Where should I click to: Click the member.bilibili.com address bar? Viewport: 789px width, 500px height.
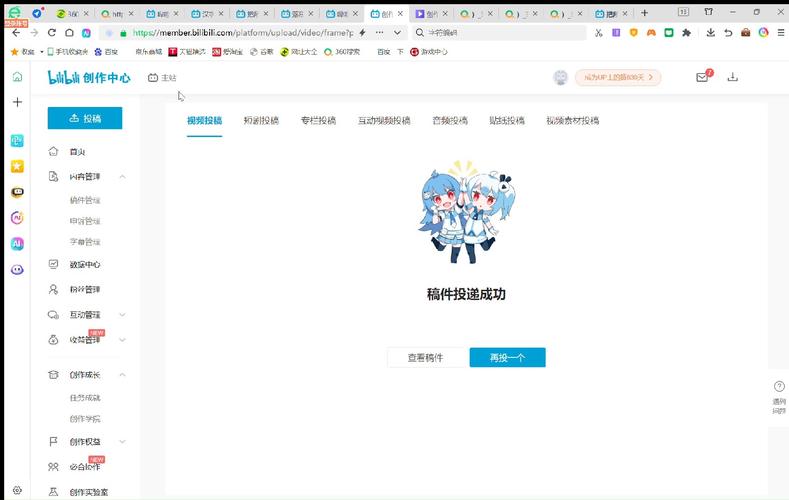coord(243,33)
